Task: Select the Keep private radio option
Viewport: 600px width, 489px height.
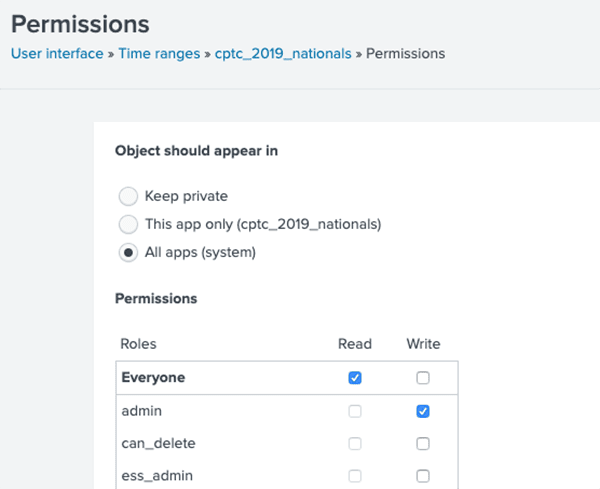Action: coord(128,196)
